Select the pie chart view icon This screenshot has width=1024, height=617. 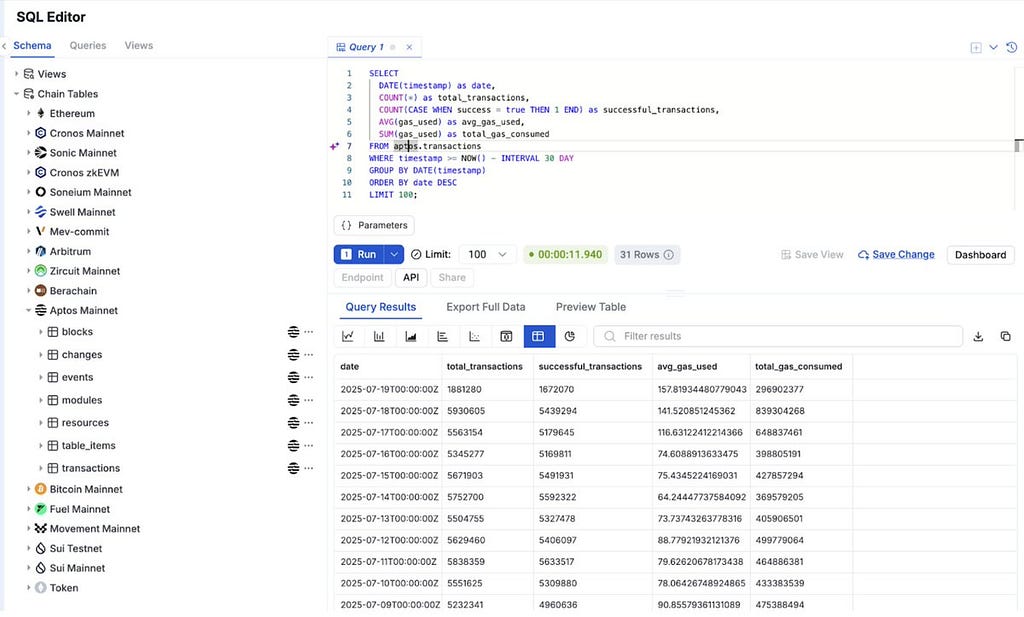(569, 336)
